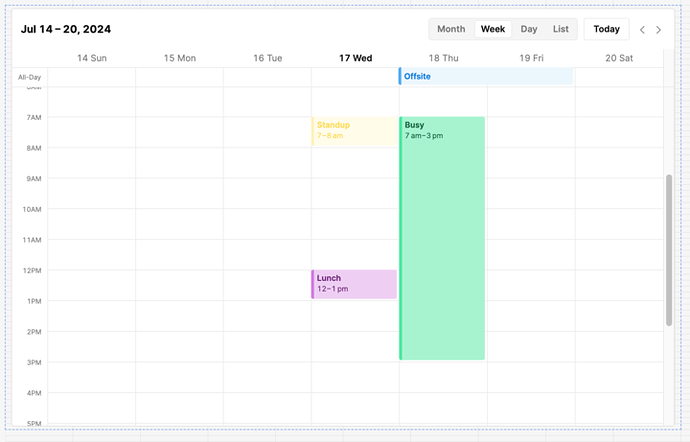Click the 10AM time label
Image resolution: width=690 pixels, height=442 pixels.
pos(32,209)
